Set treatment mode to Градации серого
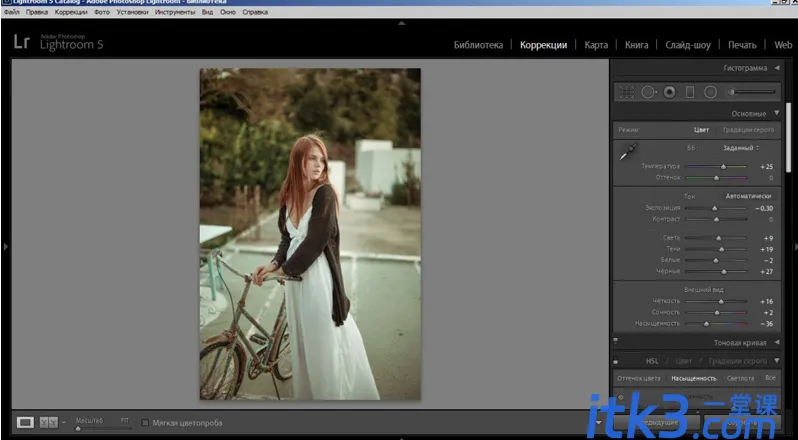The width and height of the screenshot is (798, 440). coord(748,130)
